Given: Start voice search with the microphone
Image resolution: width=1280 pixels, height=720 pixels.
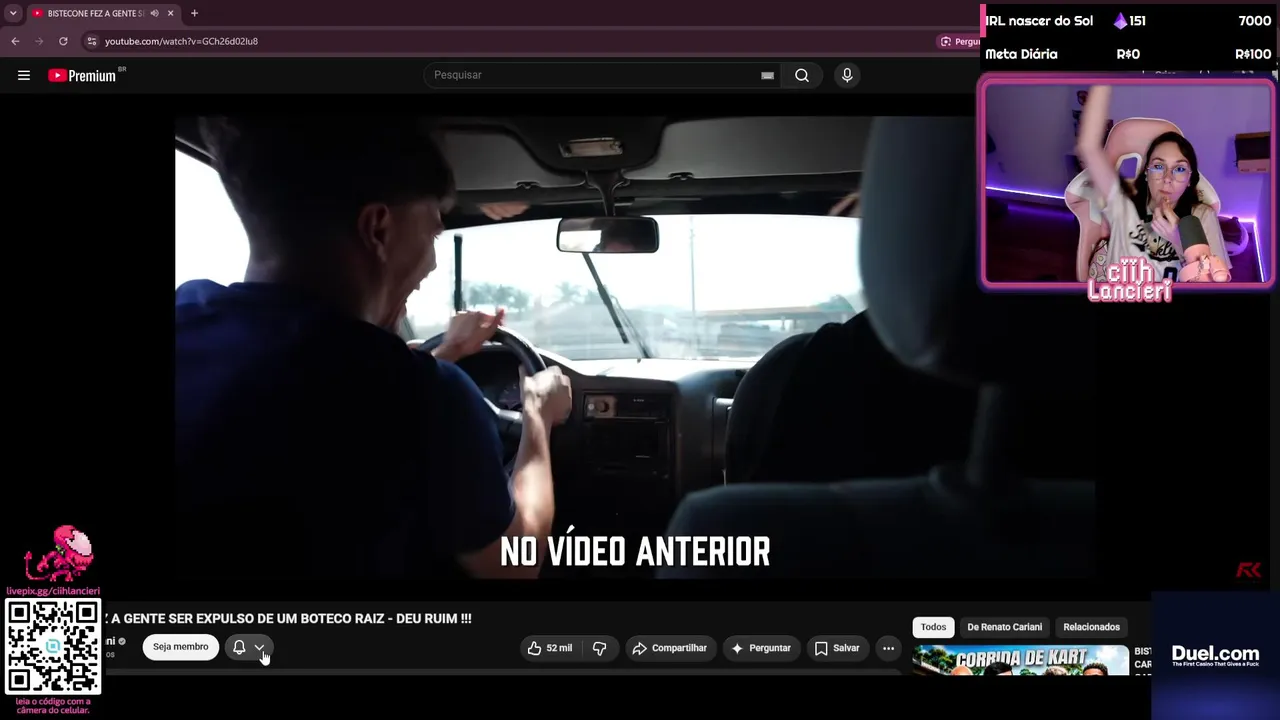Looking at the screenshot, I should coord(847,75).
